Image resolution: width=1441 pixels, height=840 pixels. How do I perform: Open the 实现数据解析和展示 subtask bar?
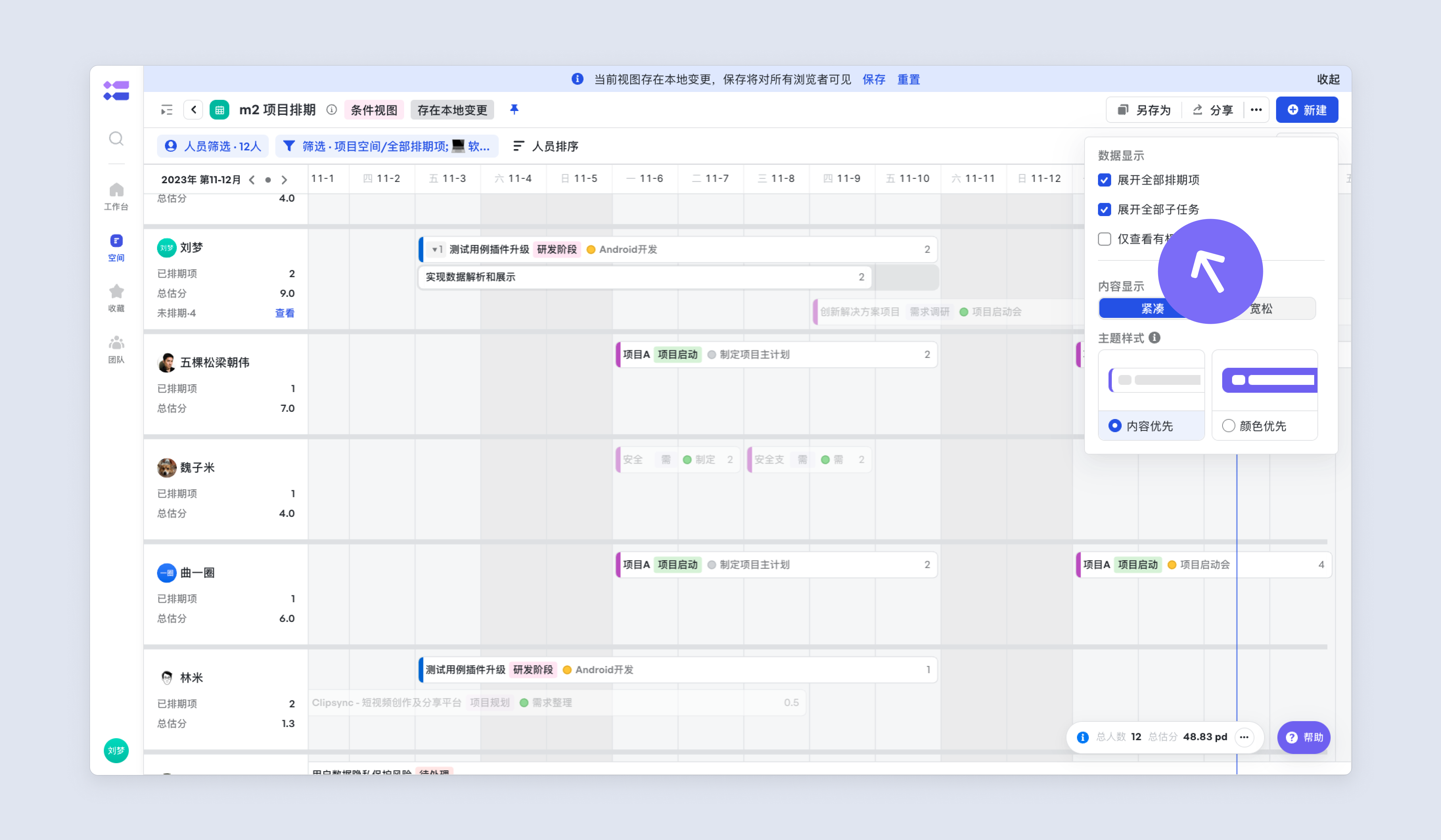[x=646, y=277]
